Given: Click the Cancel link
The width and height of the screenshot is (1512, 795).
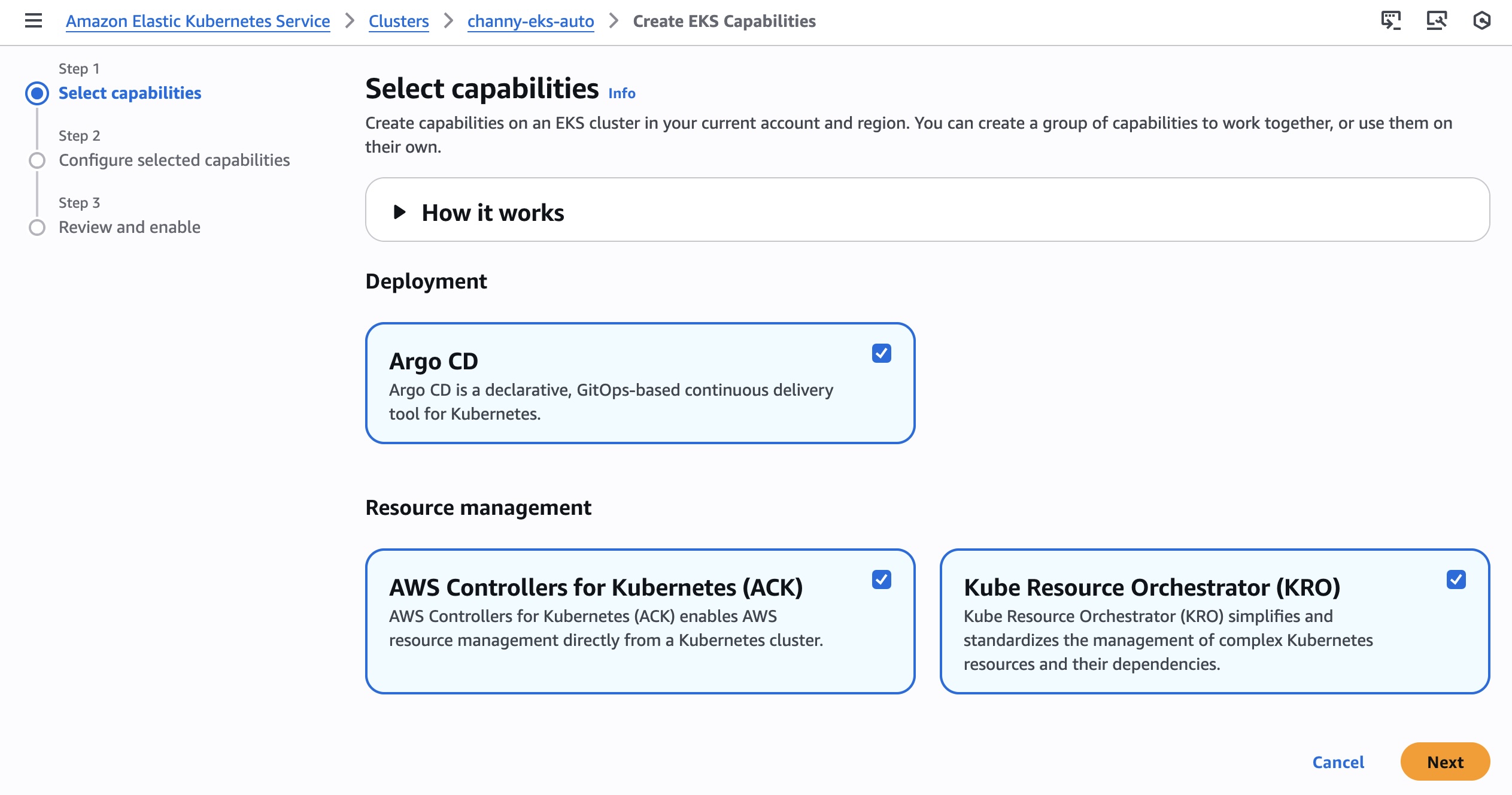Looking at the screenshot, I should [x=1338, y=761].
